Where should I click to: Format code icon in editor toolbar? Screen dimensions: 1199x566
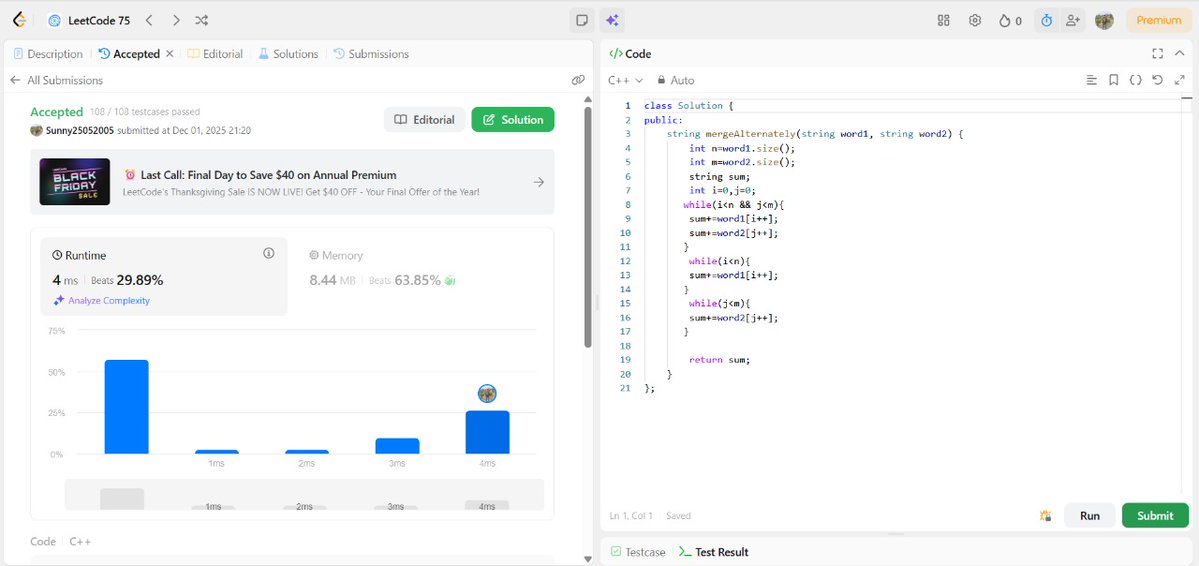tap(1092, 80)
